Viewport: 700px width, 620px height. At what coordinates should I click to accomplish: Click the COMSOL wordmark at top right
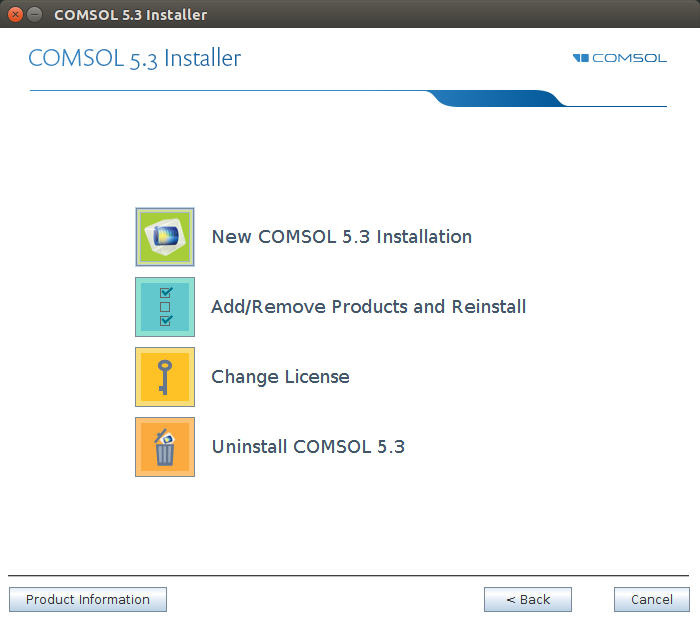(629, 58)
